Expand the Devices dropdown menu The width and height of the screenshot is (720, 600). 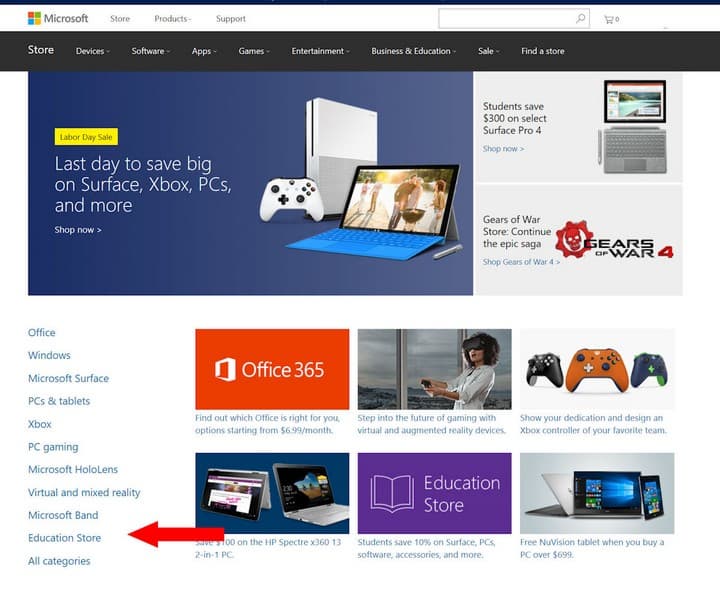click(x=92, y=51)
